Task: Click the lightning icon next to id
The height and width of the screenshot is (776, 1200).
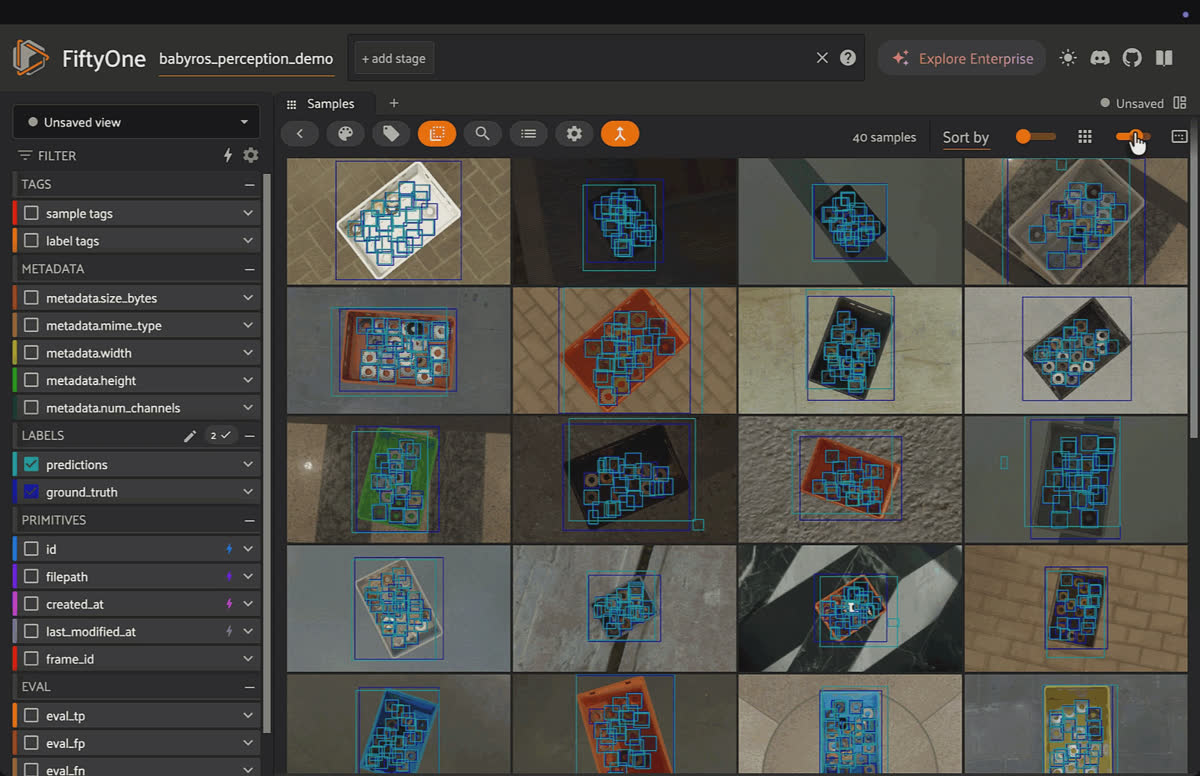Action: pyautogui.click(x=229, y=549)
